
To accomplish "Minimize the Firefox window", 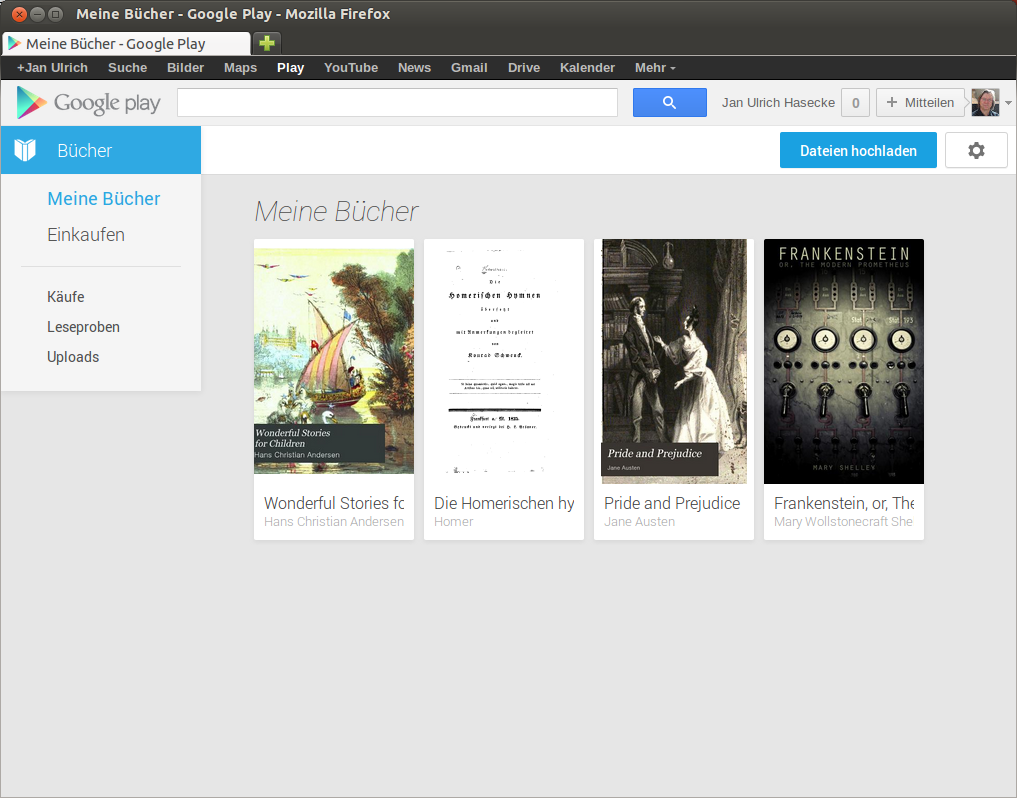I will coord(38,14).
